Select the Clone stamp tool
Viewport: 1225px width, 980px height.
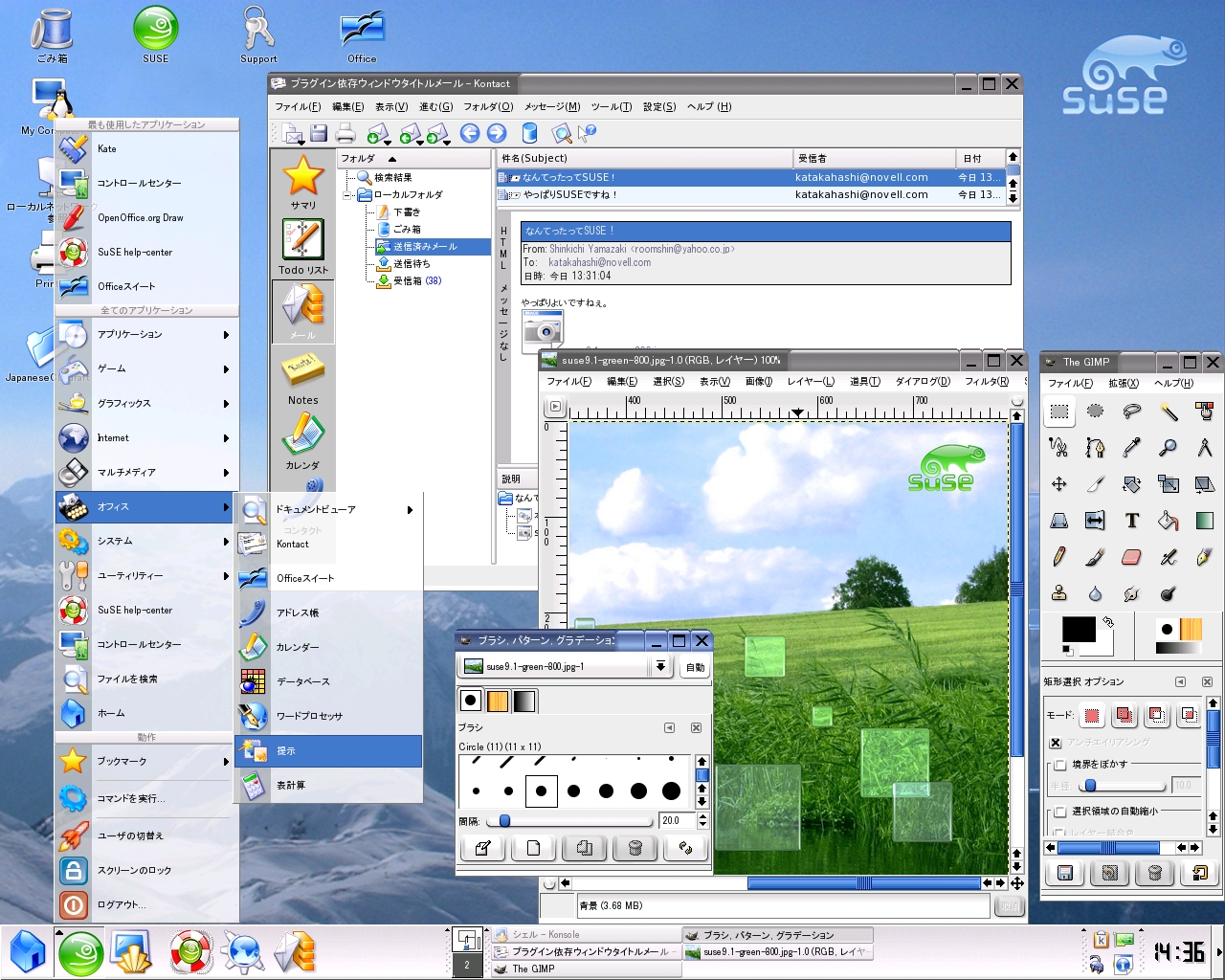1059,593
